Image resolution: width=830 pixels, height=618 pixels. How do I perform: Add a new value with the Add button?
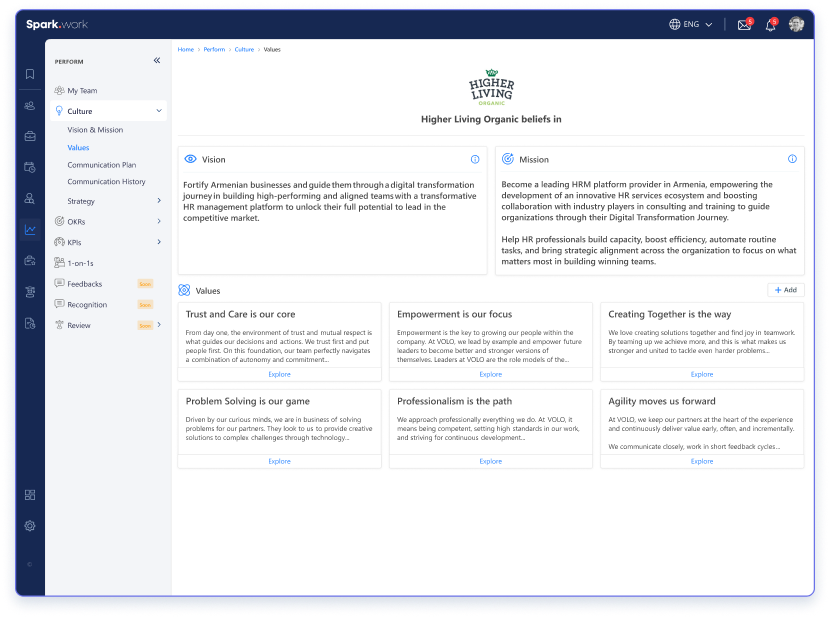tap(786, 290)
